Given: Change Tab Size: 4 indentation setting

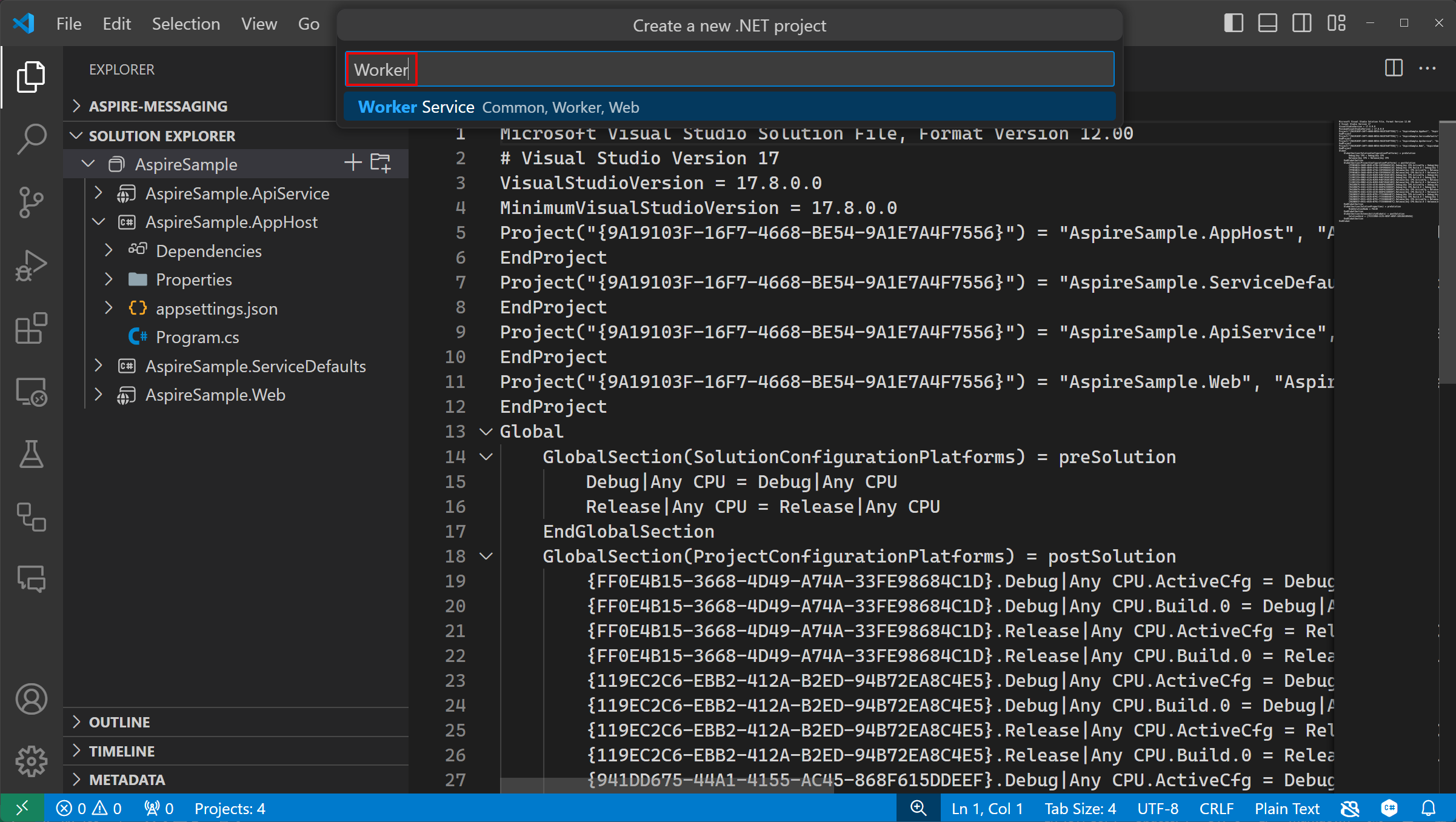Looking at the screenshot, I should 1080,808.
